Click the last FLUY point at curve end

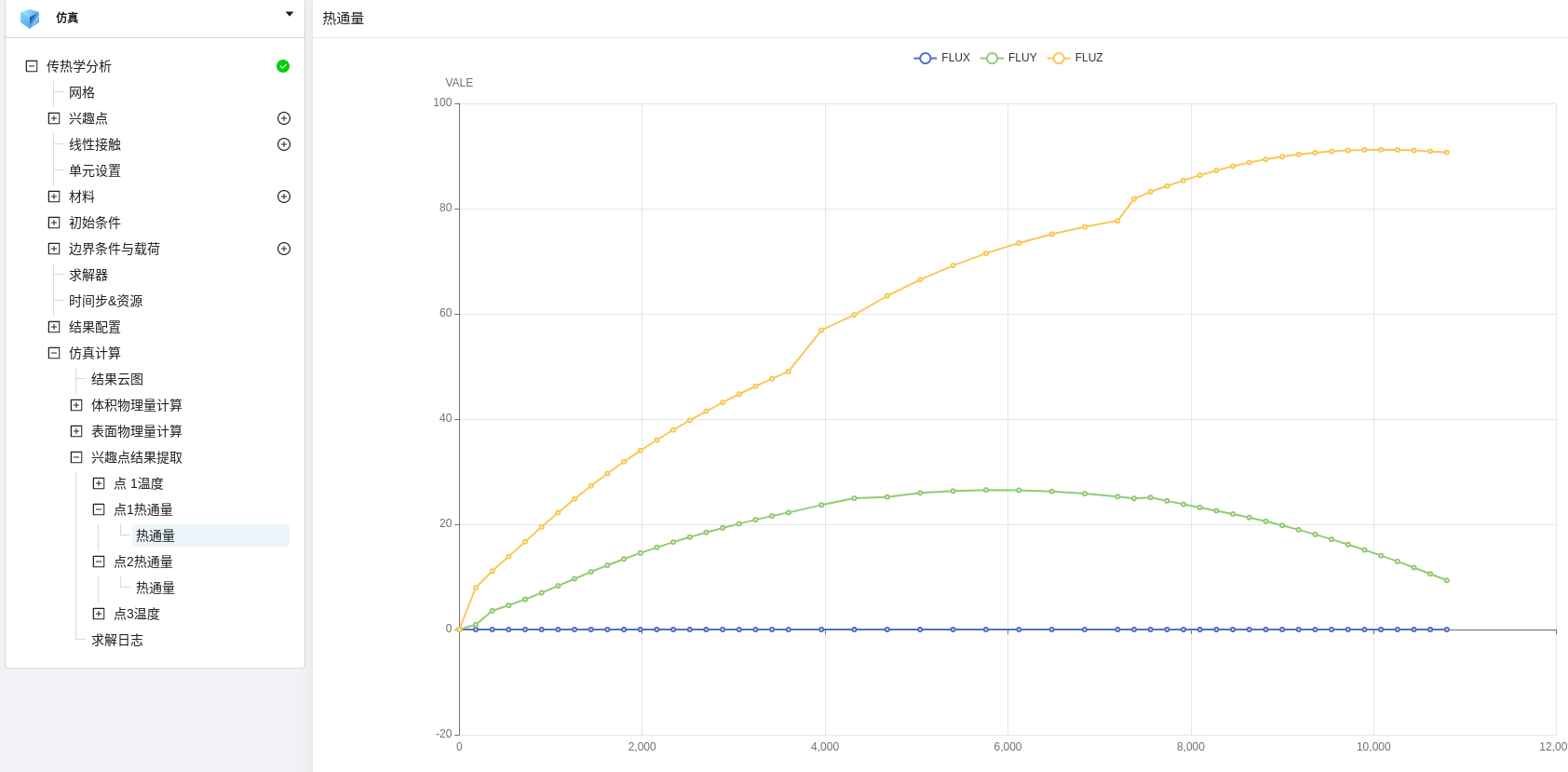point(1447,580)
